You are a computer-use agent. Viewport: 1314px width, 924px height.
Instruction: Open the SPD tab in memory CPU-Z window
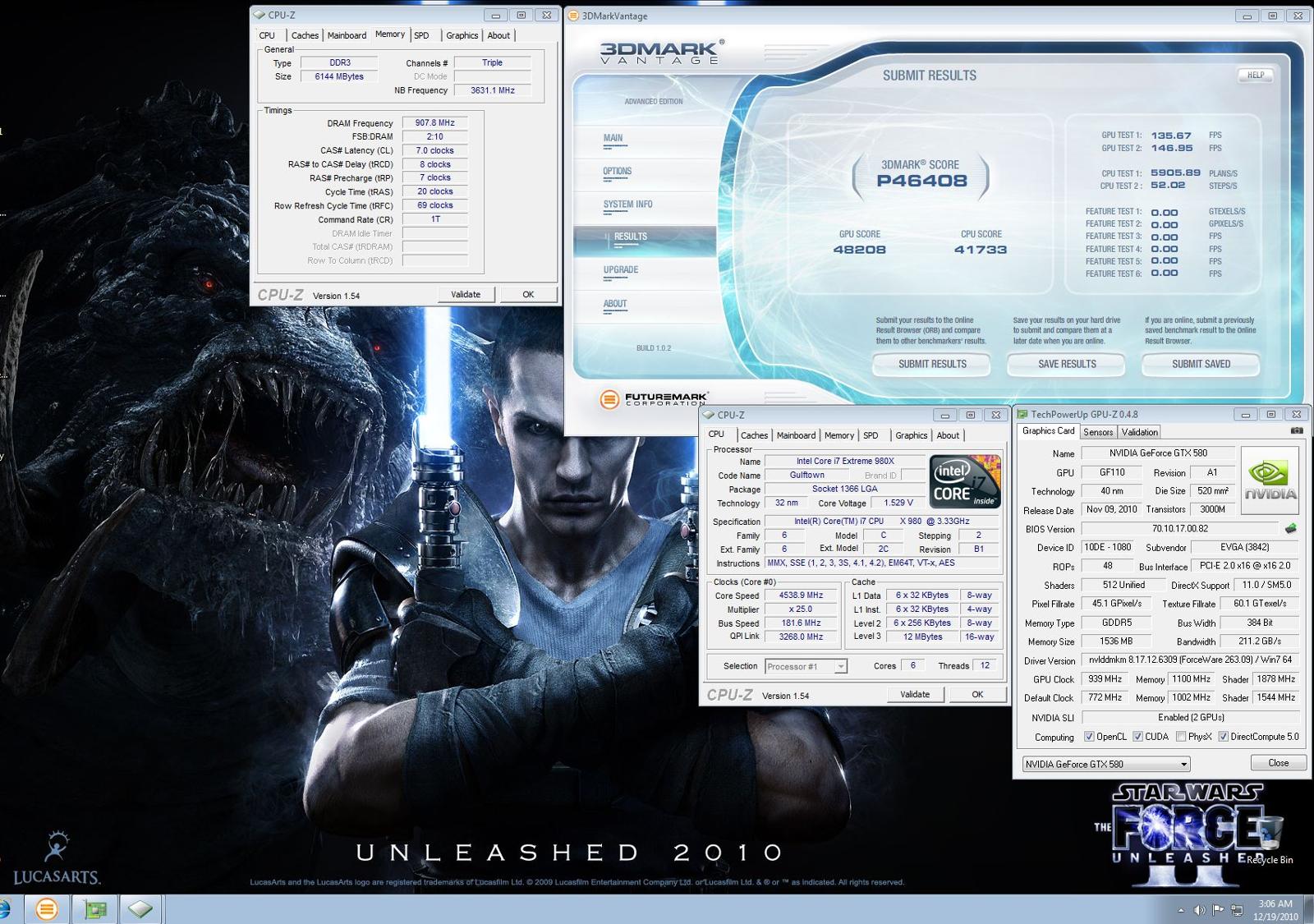(x=421, y=35)
